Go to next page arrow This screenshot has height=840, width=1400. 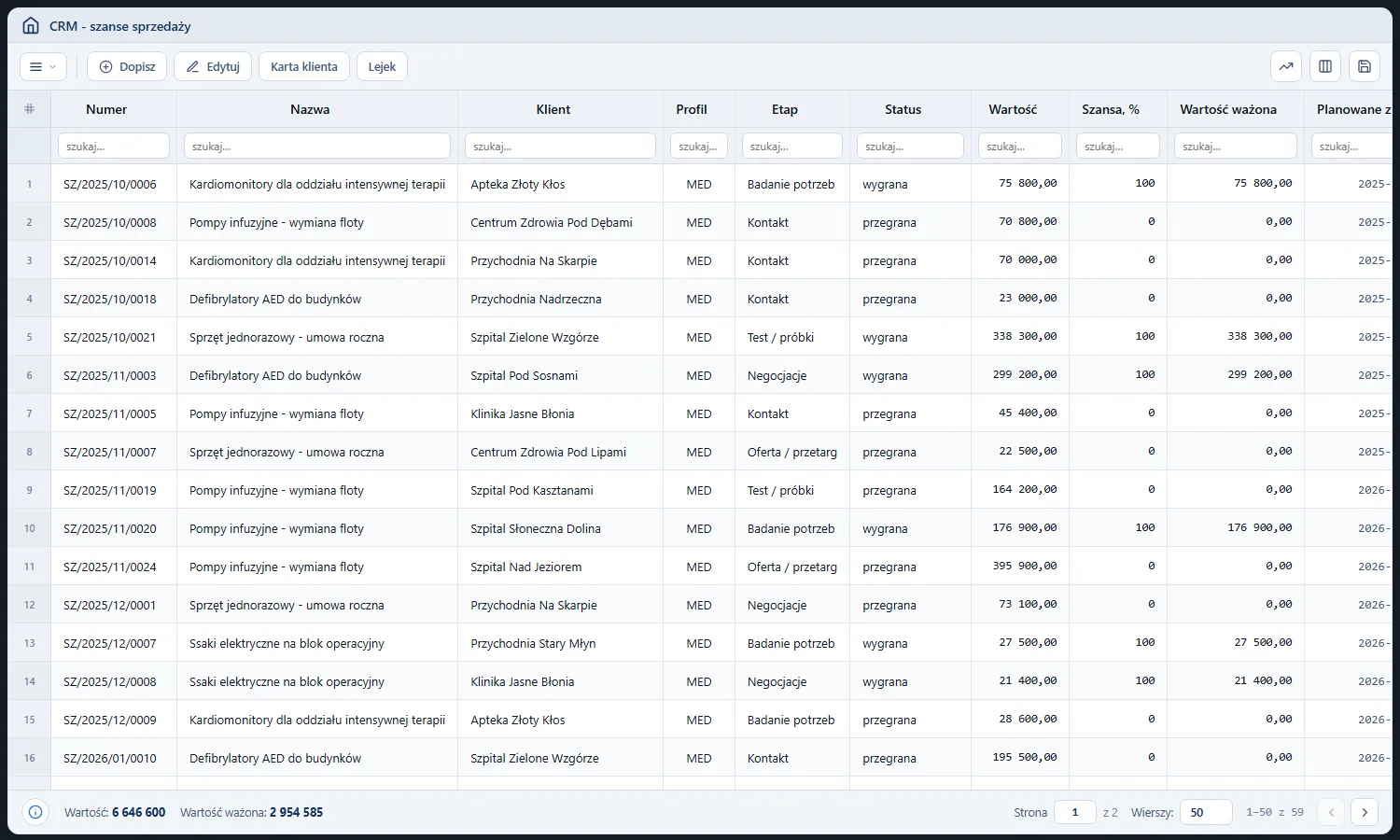(x=1365, y=812)
